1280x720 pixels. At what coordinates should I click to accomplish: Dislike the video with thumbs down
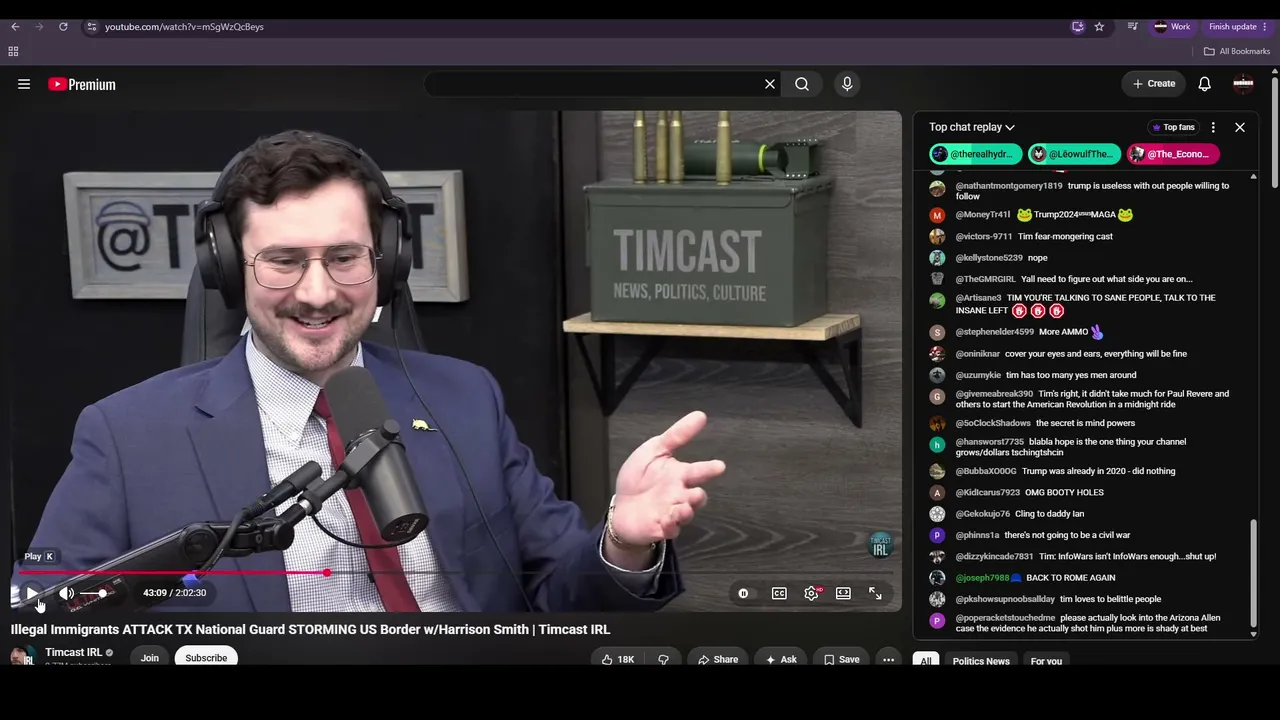tap(663, 659)
